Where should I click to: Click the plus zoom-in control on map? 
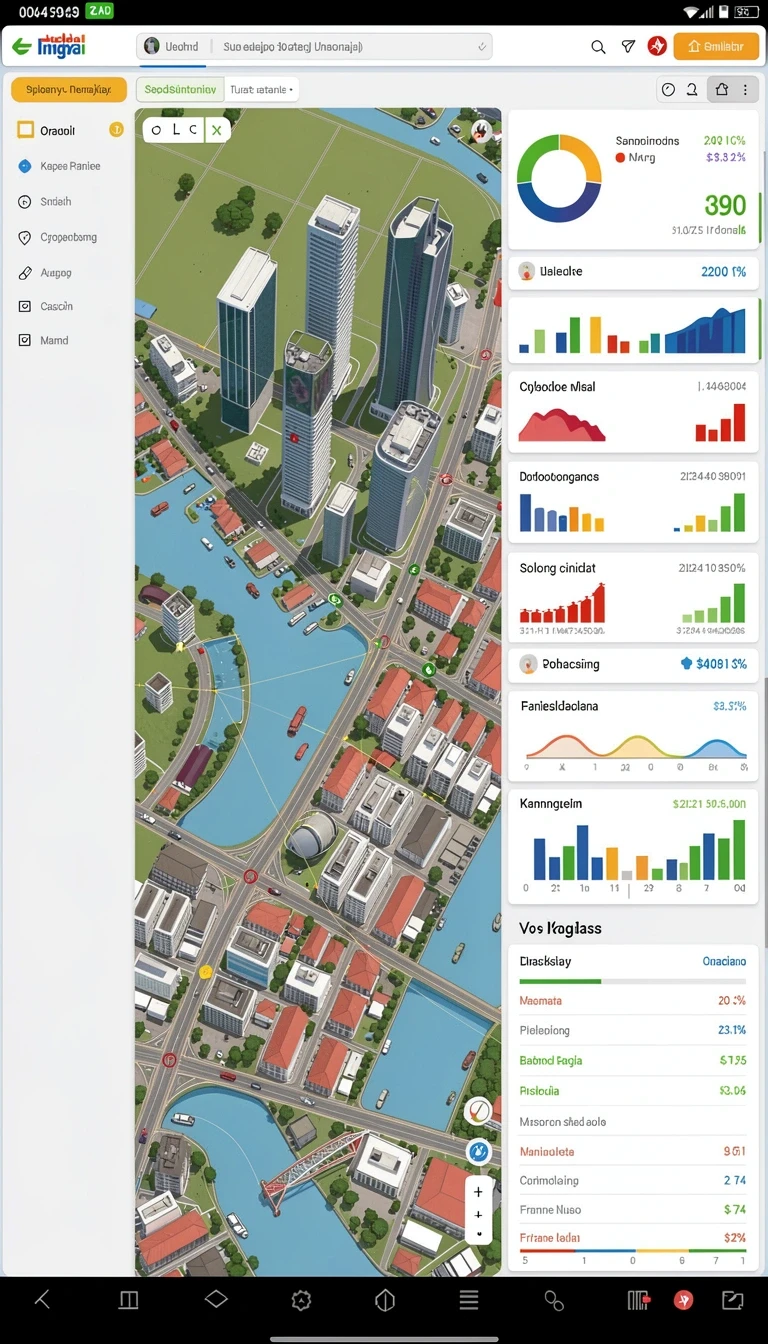click(x=478, y=1192)
